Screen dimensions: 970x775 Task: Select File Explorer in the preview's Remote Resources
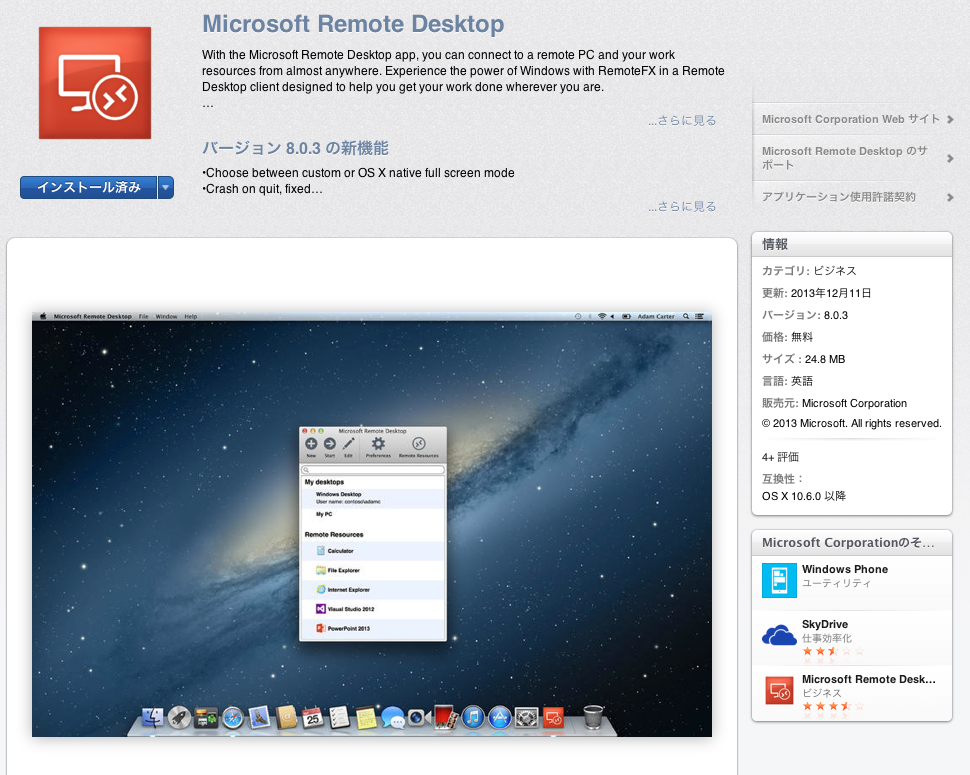click(x=372, y=570)
